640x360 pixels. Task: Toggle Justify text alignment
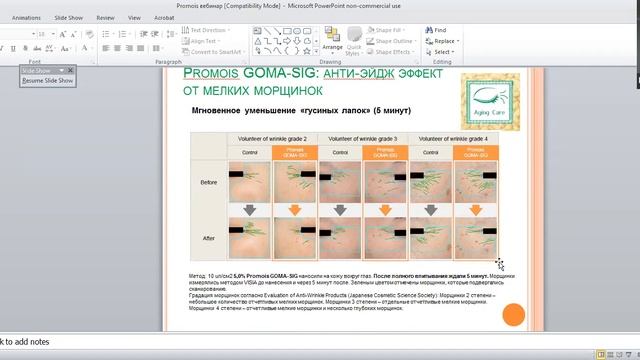click(x=141, y=48)
